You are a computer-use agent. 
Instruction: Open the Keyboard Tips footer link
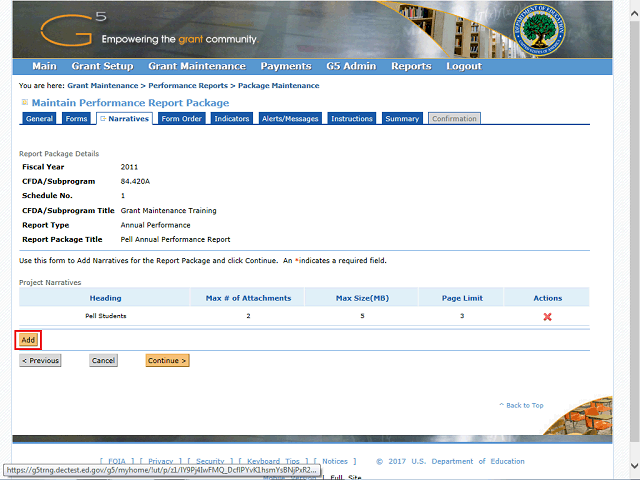(x=273, y=461)
